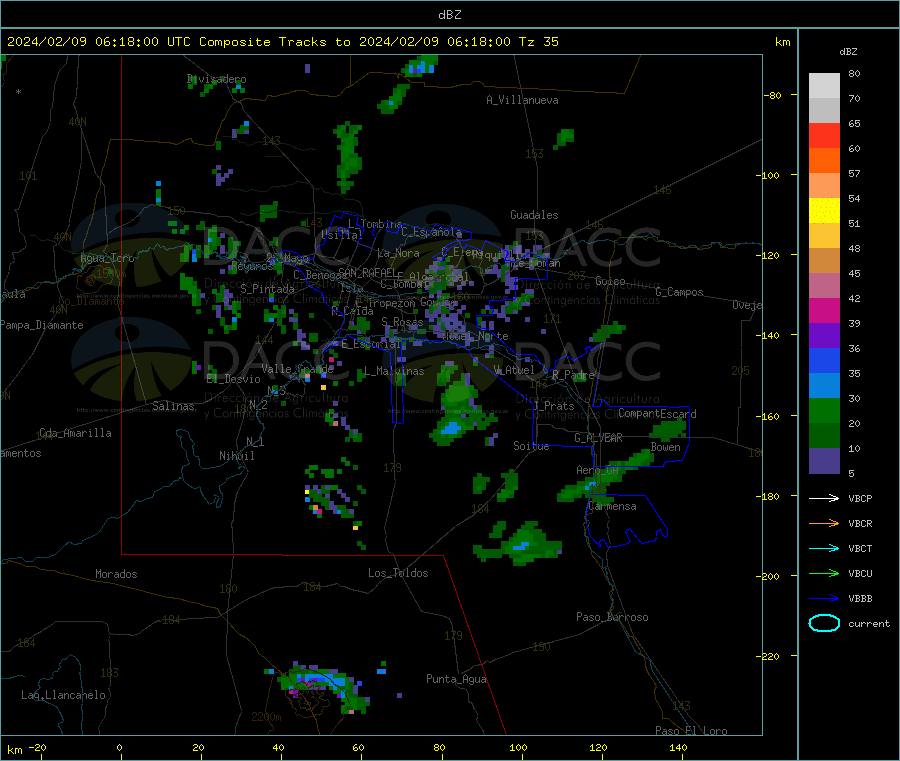Click the G_Campos map label

pos(679,292)
